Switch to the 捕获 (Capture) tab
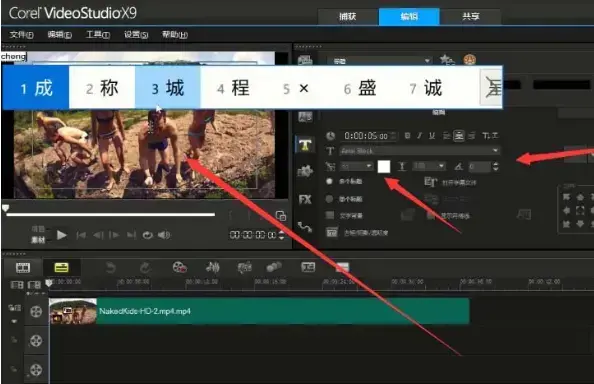The width and height of the screenshot is (594, 384). [x=348, y=17]
